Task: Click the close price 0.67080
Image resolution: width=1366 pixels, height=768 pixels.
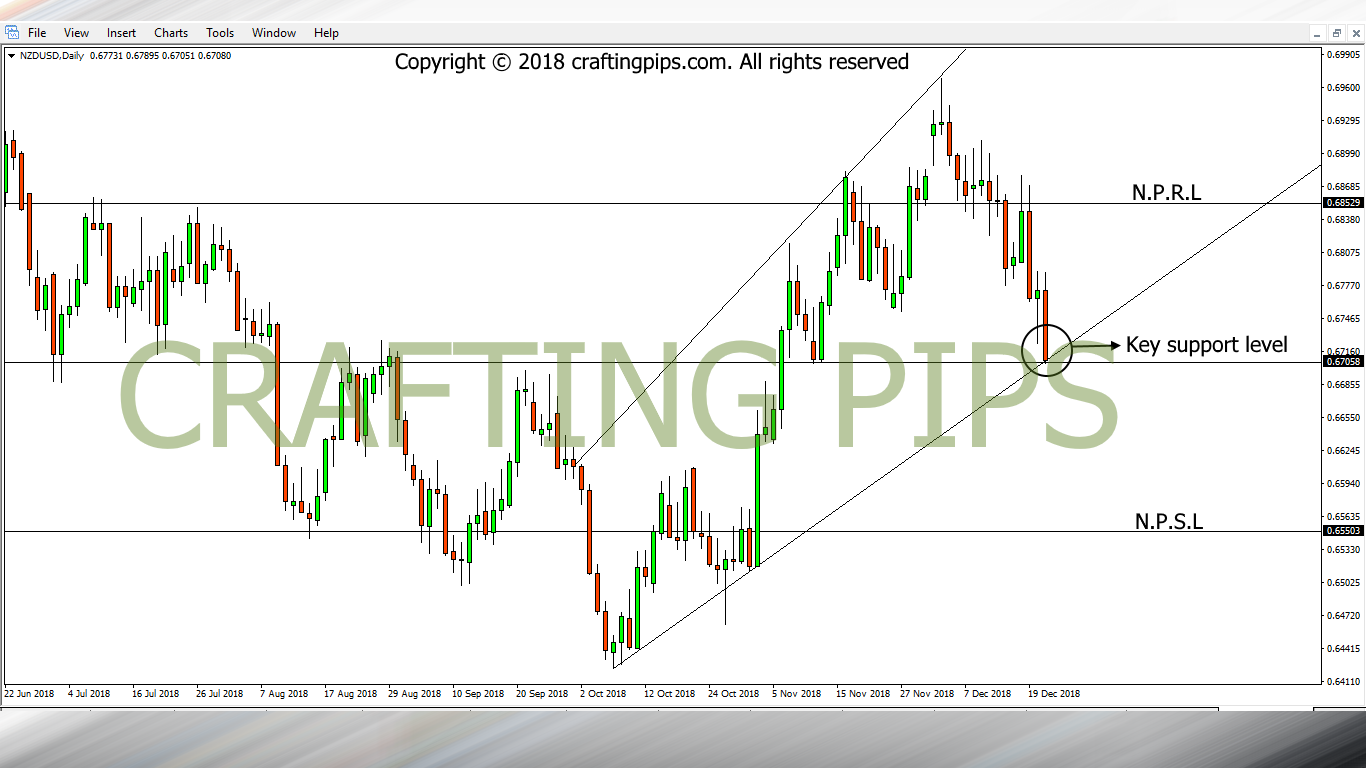Action: (215, 56)
